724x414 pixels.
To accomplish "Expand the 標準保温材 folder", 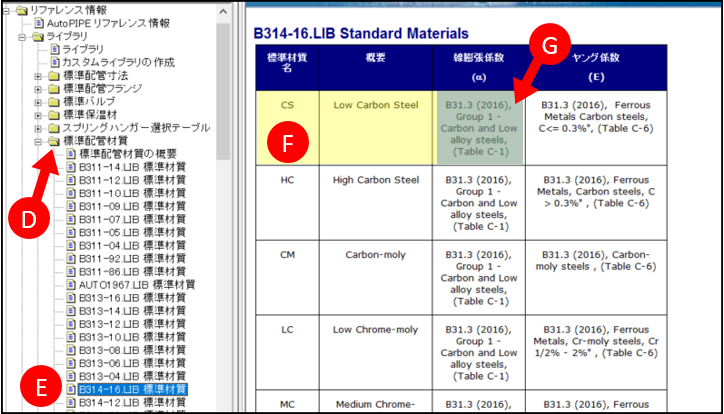I will pos(38,115).
